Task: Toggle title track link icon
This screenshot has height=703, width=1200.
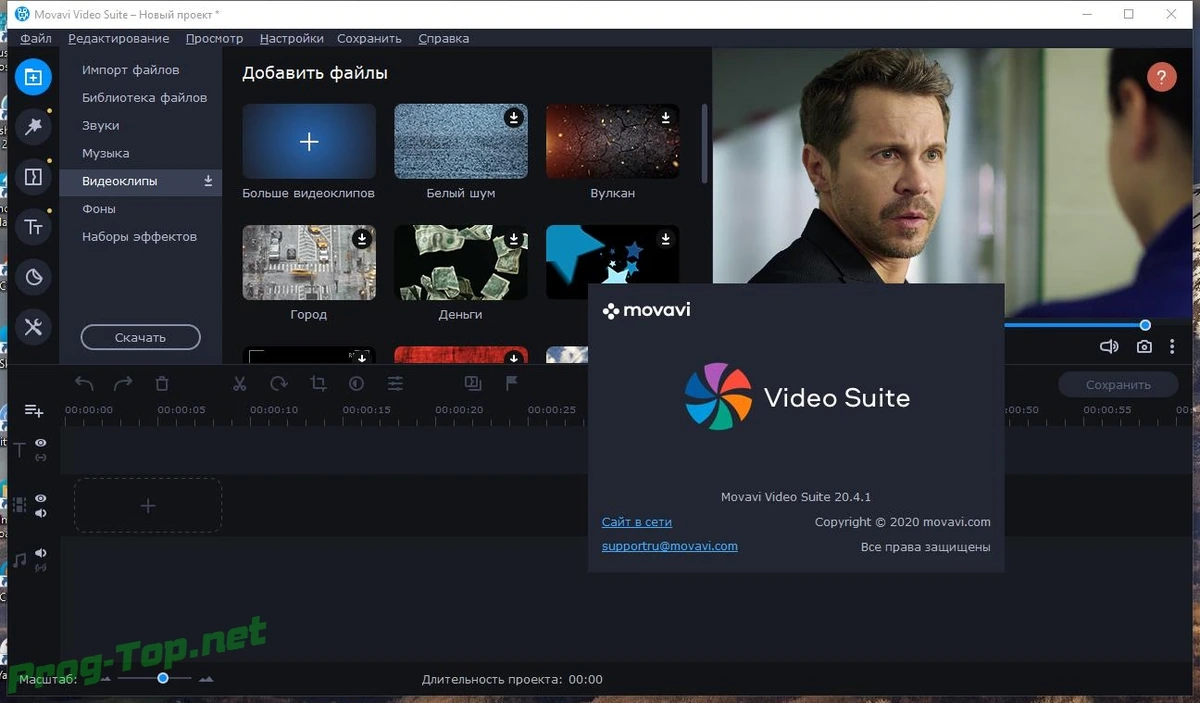Action: pyautogui.click(x=41, y=457)
